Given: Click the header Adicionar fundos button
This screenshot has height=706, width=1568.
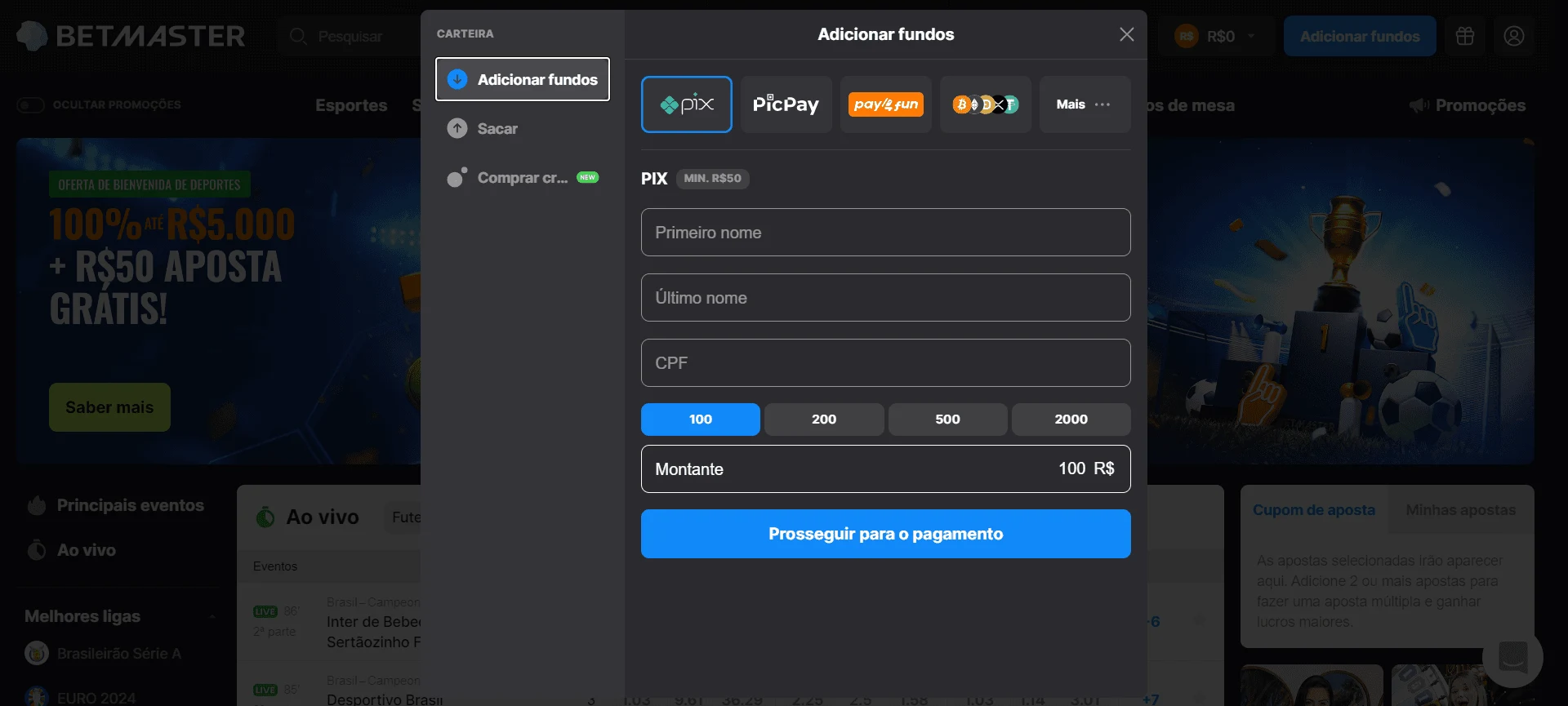Looking at the screenshot, I should (x=1360, y=36).
